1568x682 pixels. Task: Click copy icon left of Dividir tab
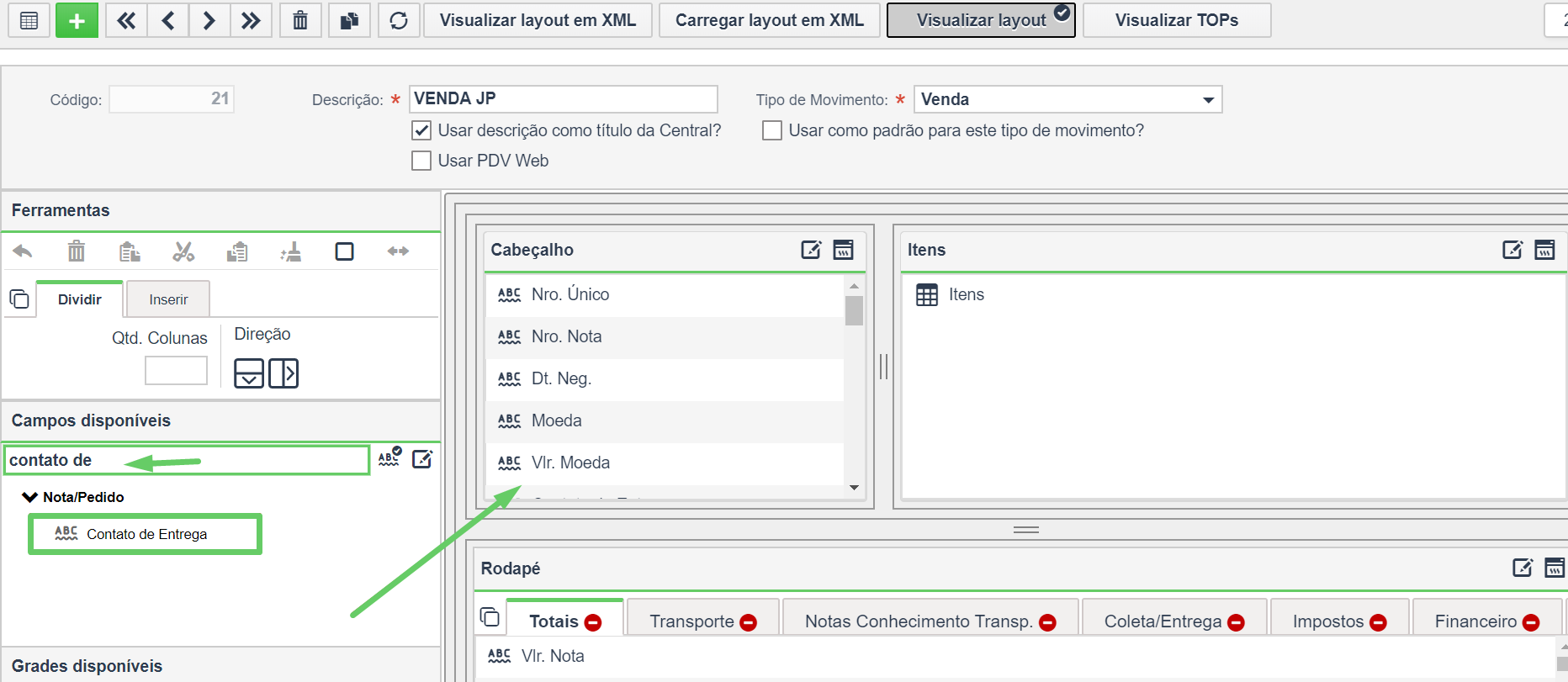[19, 299]
